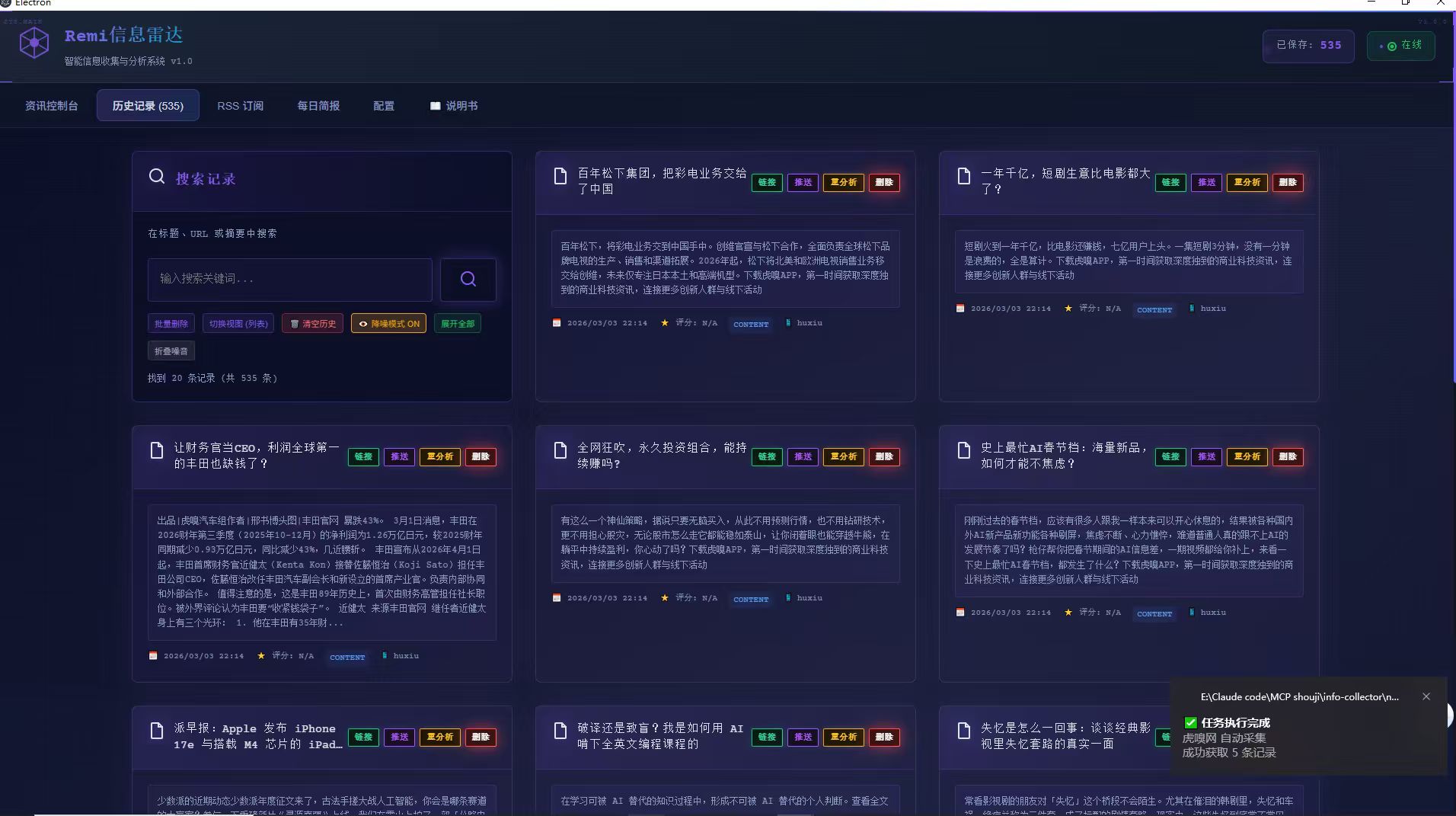The width and height of the screenshot is (1456, 816).
Task: Toggle 降噪模式 off
Action: 388,323
